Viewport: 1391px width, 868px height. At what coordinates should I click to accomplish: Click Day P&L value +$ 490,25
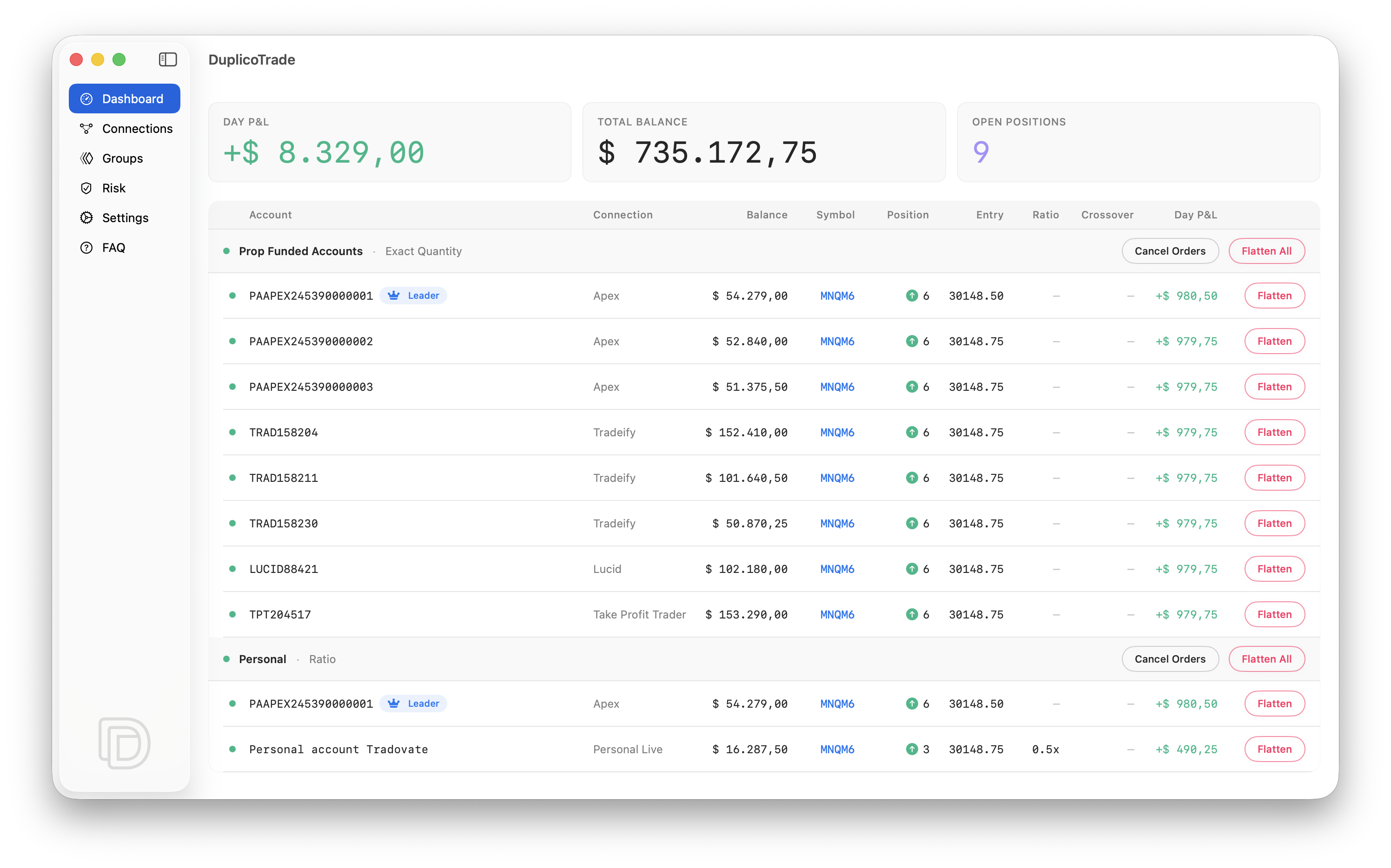click(1186, 749)
